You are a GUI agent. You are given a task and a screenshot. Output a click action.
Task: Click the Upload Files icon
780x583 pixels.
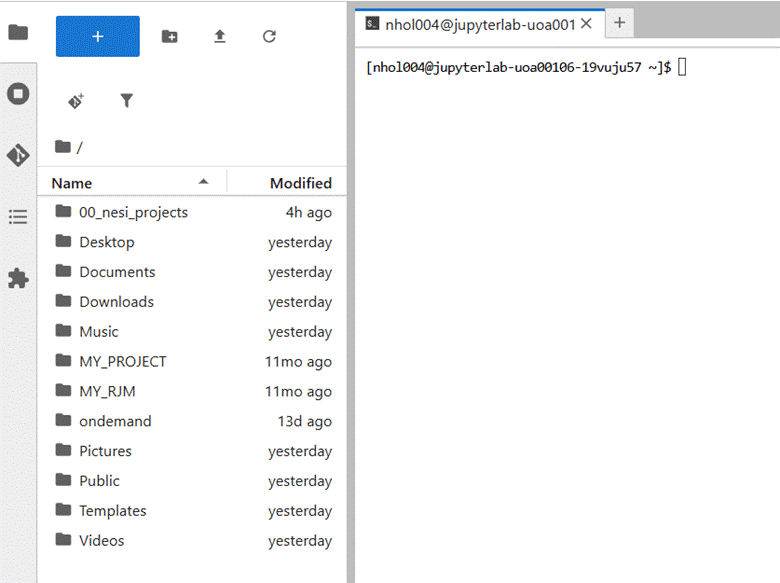[x=220, y=36]
